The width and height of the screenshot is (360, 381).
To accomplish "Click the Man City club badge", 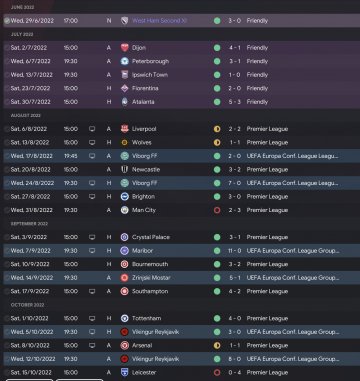I will coord(125,210).
